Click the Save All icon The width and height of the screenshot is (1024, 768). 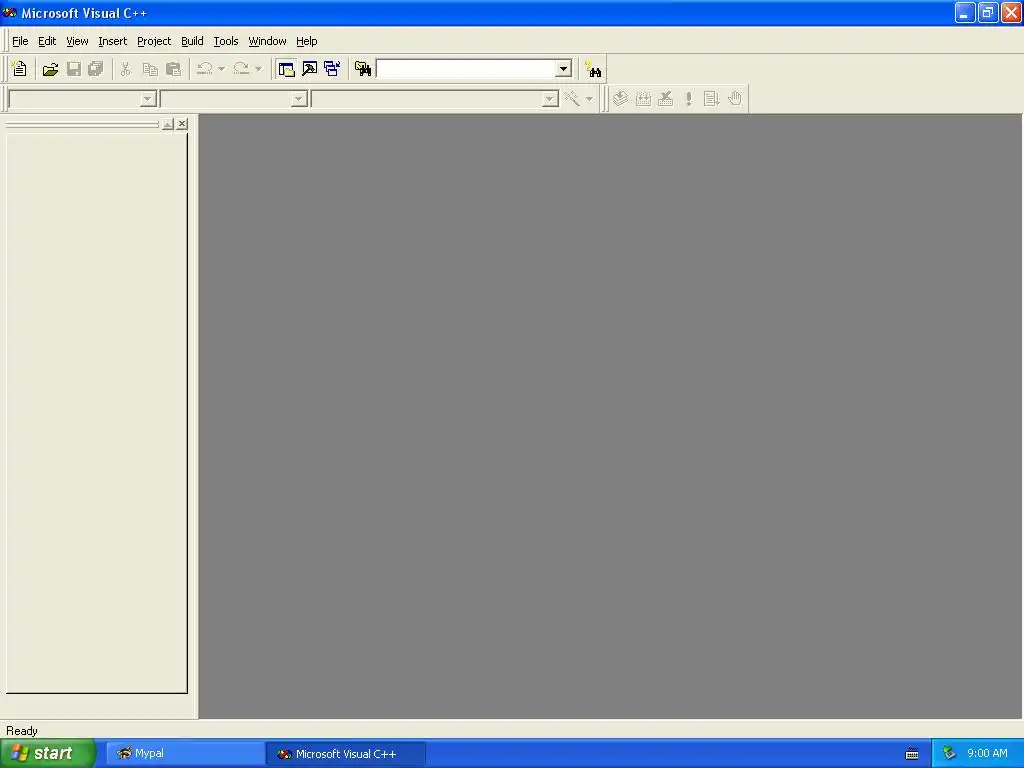click(96, 69)
